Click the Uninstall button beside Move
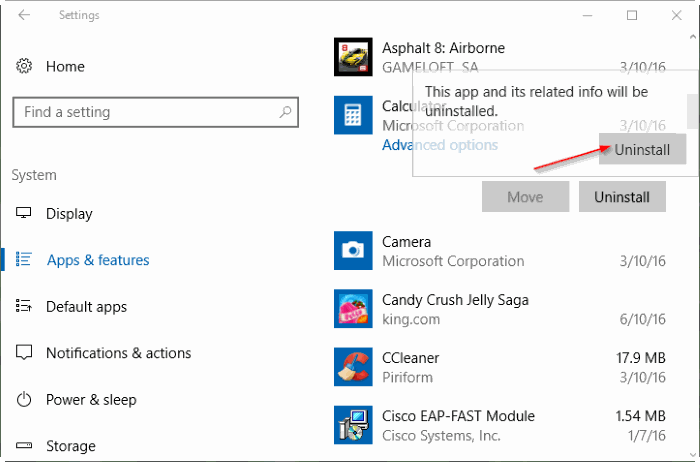 click(x=622, y=197)
